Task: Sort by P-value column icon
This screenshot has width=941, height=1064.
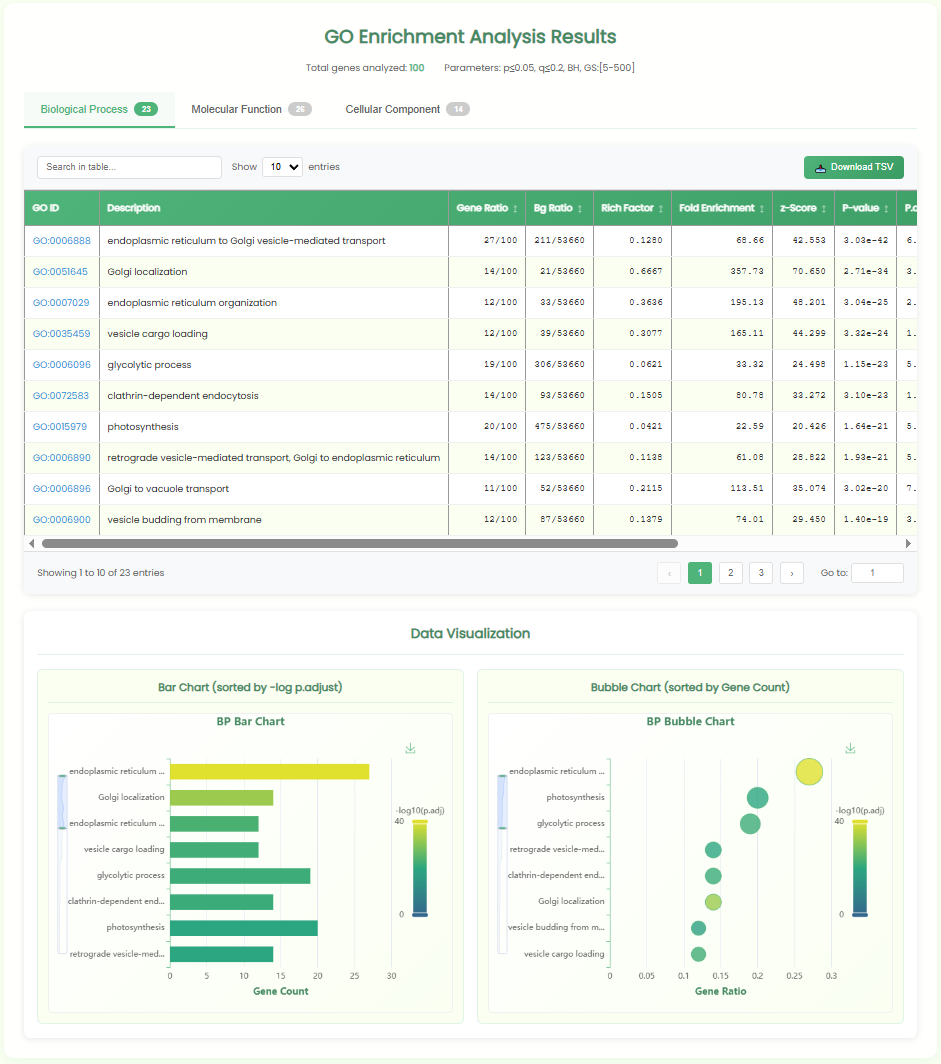Action: [x=886, y=209]
